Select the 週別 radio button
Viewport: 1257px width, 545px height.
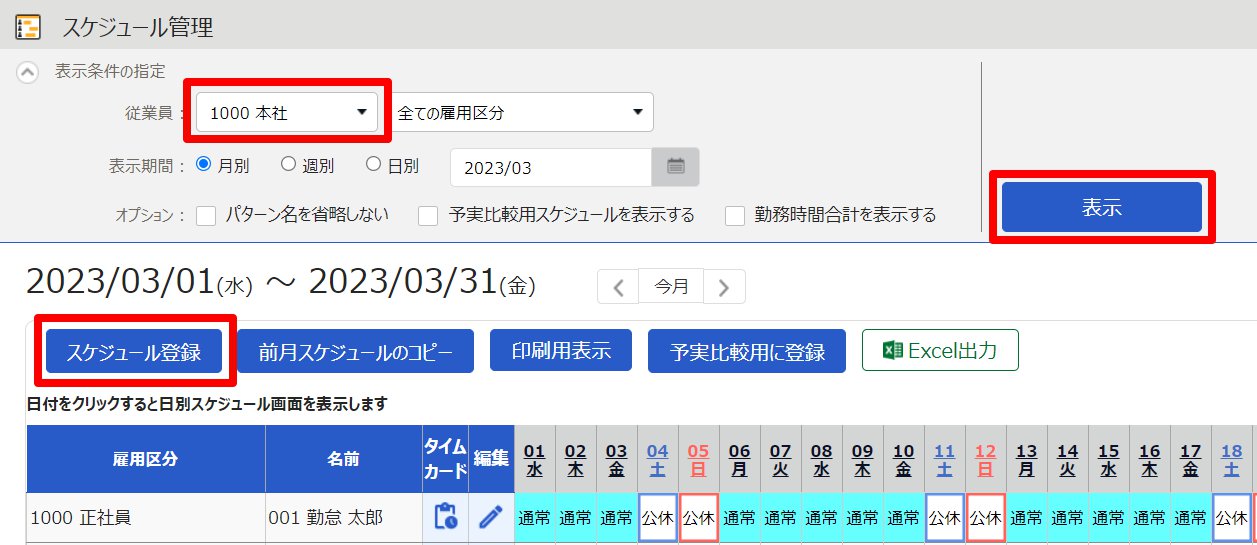click(x=288, y=164)
